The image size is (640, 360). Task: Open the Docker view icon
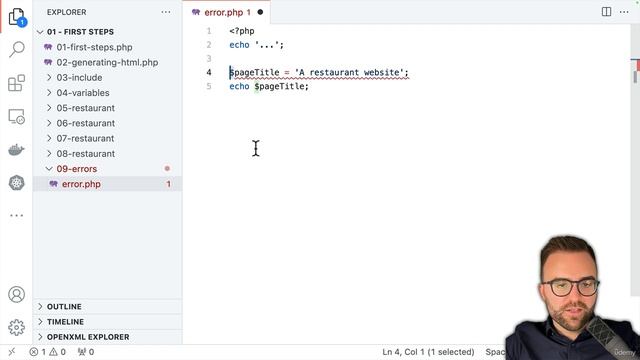16,150
